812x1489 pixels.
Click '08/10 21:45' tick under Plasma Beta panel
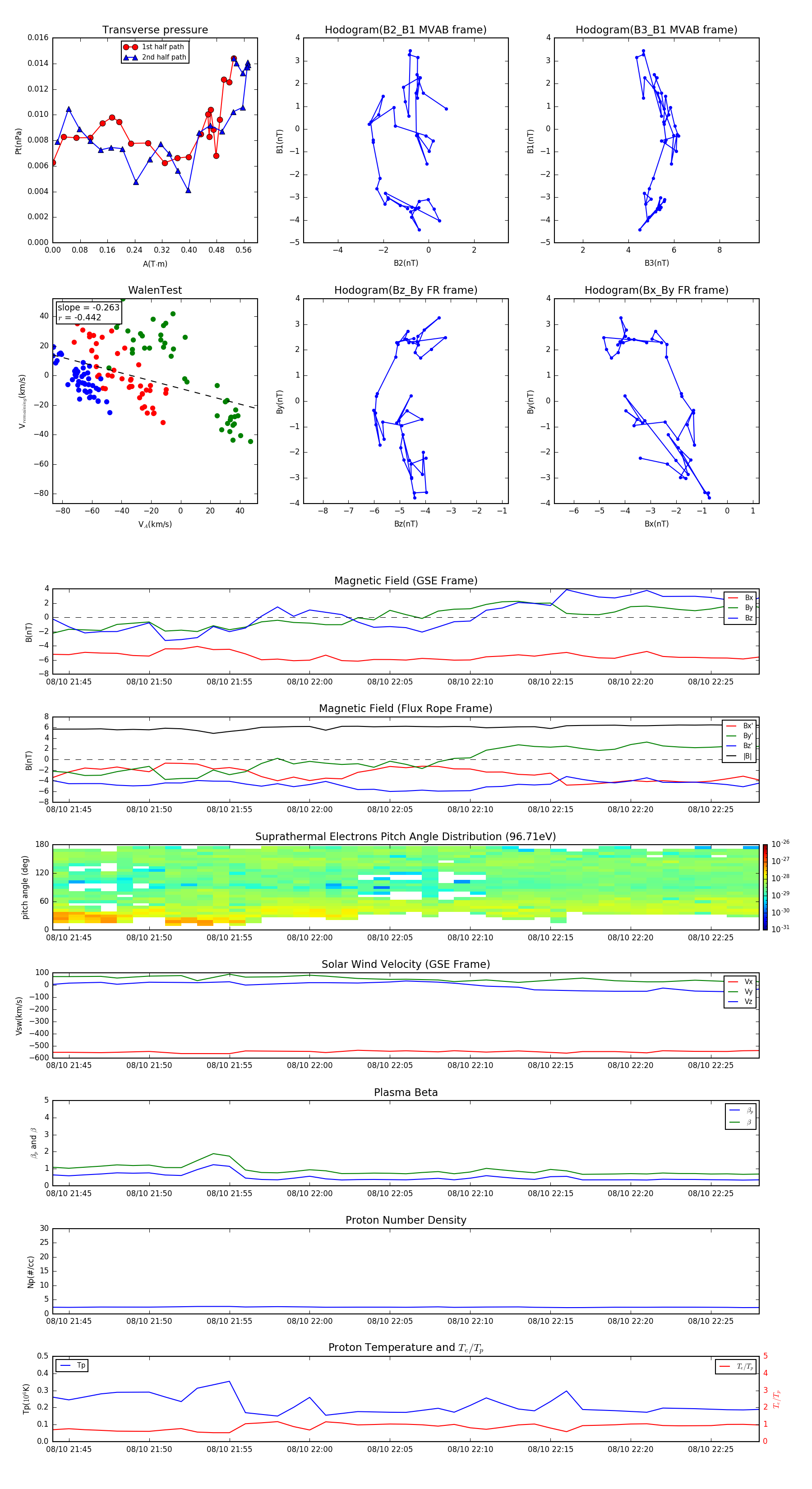click(x=69, y=1193)
